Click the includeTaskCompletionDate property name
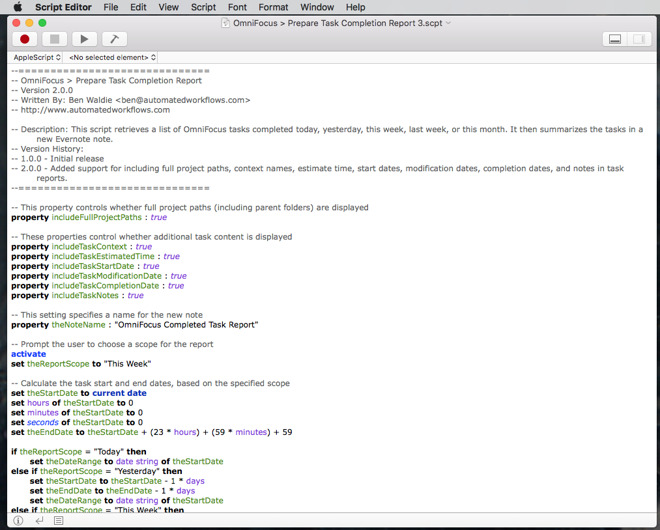 tap(105, 285)
